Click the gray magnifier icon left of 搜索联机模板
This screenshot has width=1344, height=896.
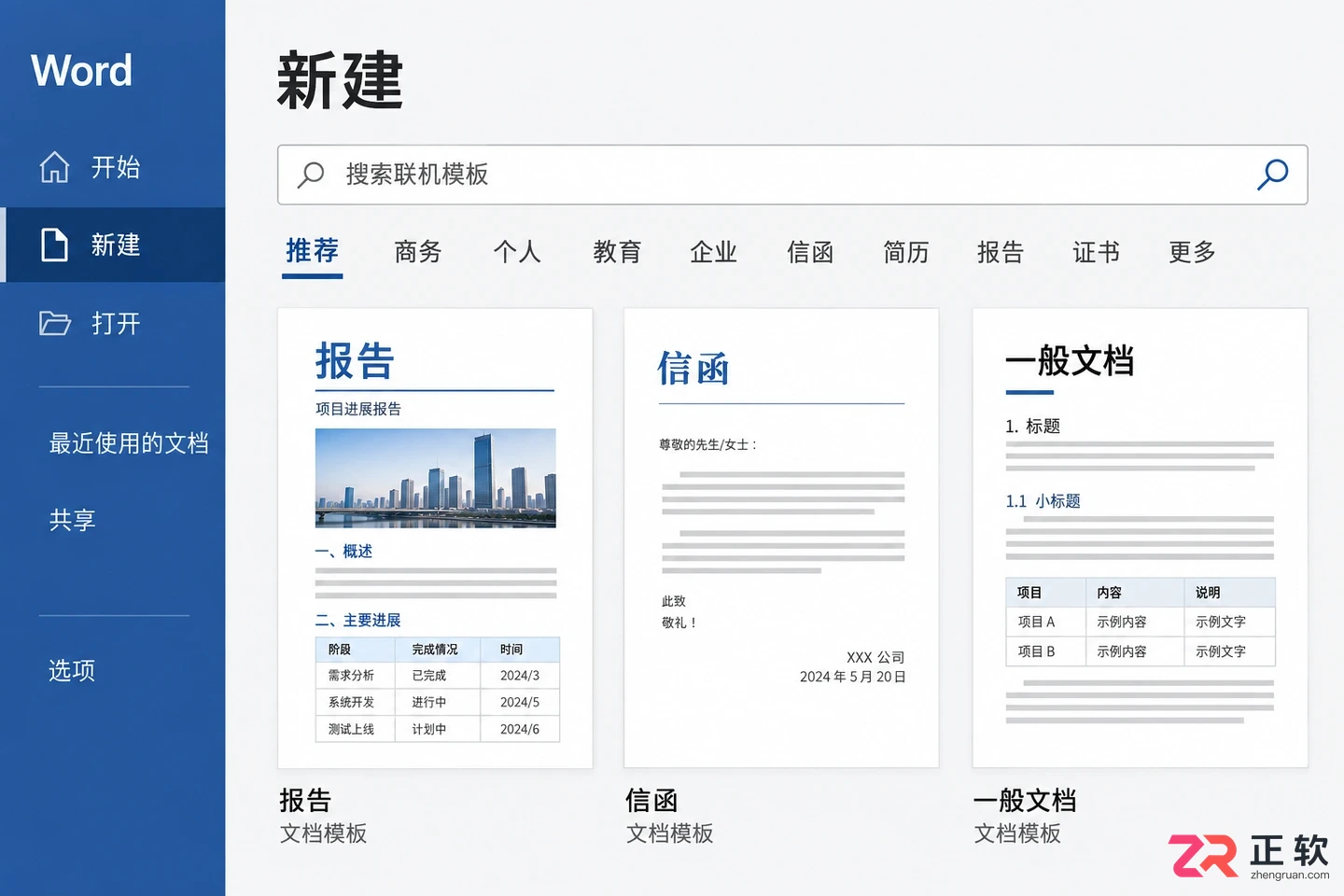(310, 175)
